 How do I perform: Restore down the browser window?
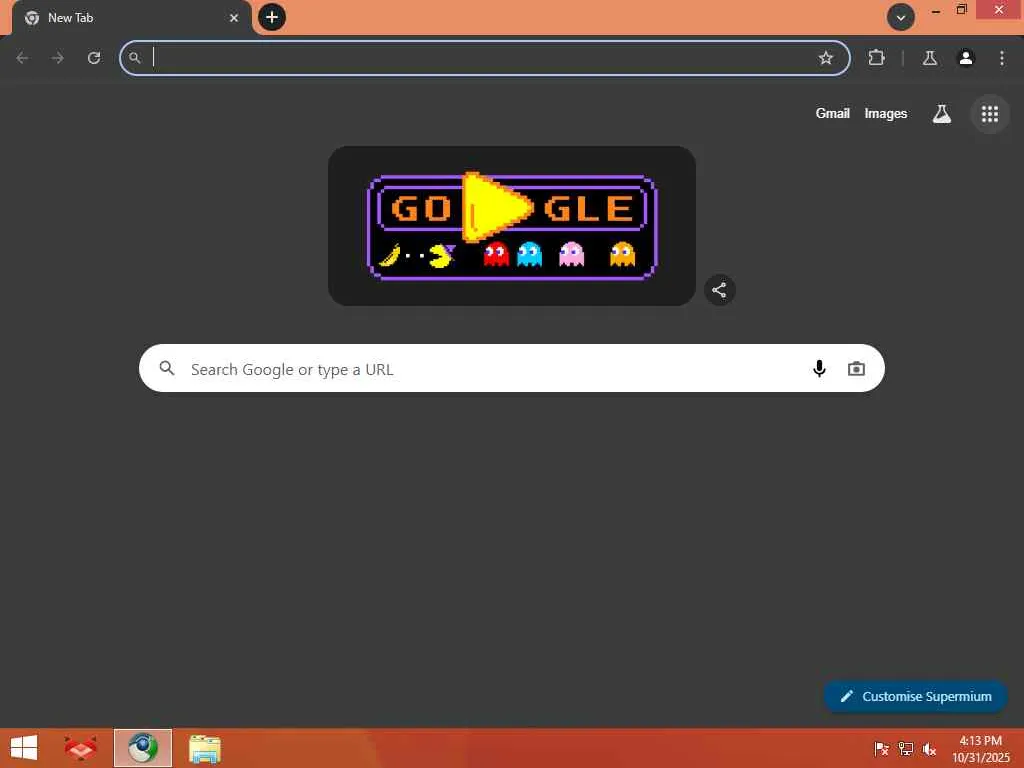click(961, 10)
